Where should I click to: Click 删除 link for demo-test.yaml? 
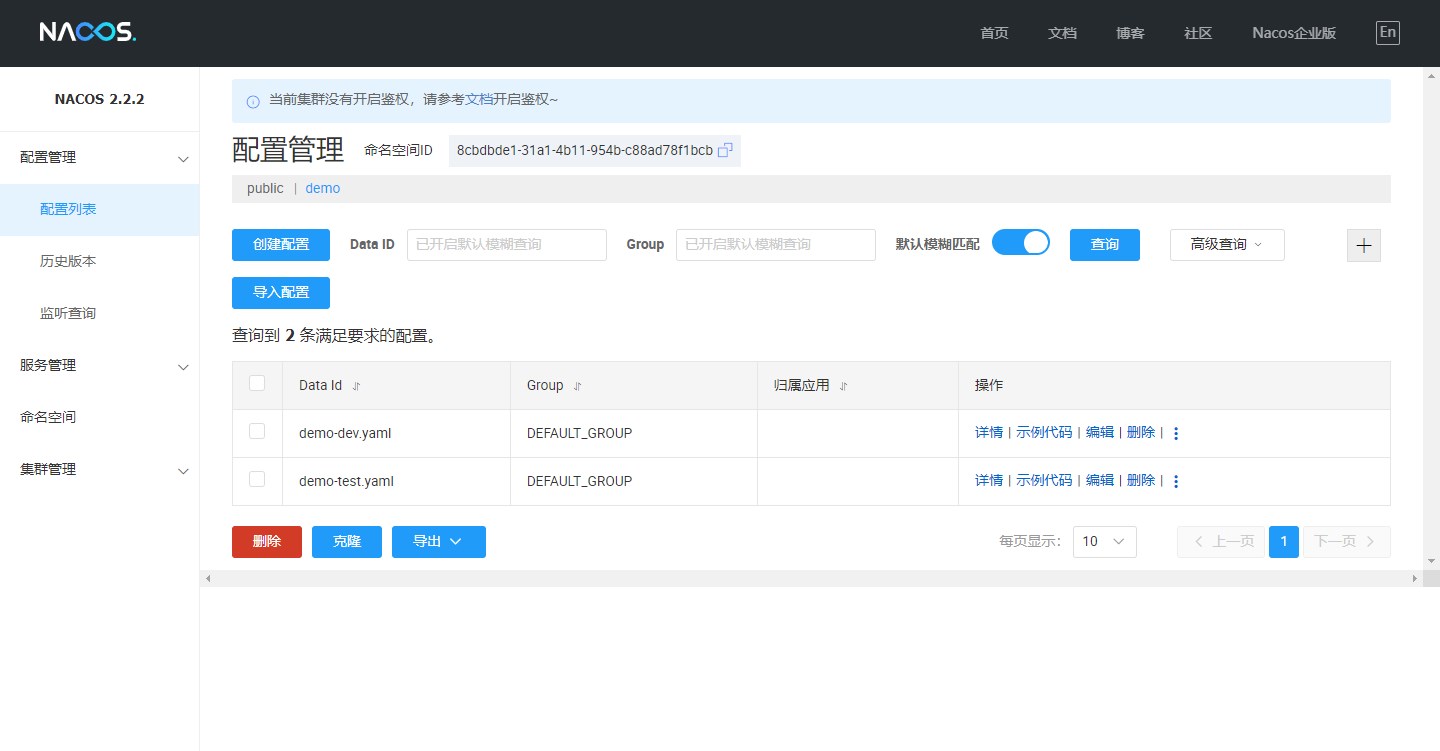1141,481
